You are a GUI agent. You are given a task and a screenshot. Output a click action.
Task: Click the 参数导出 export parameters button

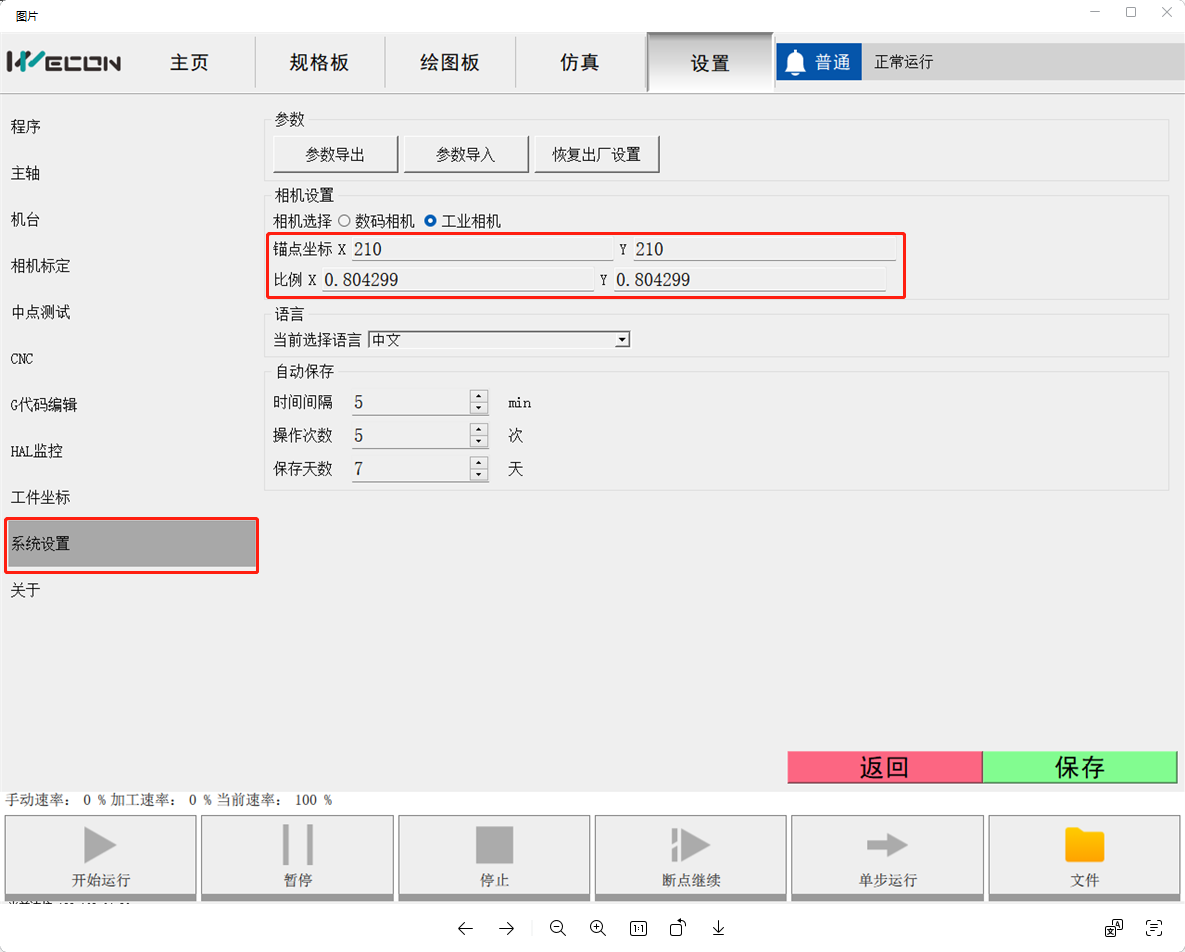pyautogui.click(x=335, y=155)
